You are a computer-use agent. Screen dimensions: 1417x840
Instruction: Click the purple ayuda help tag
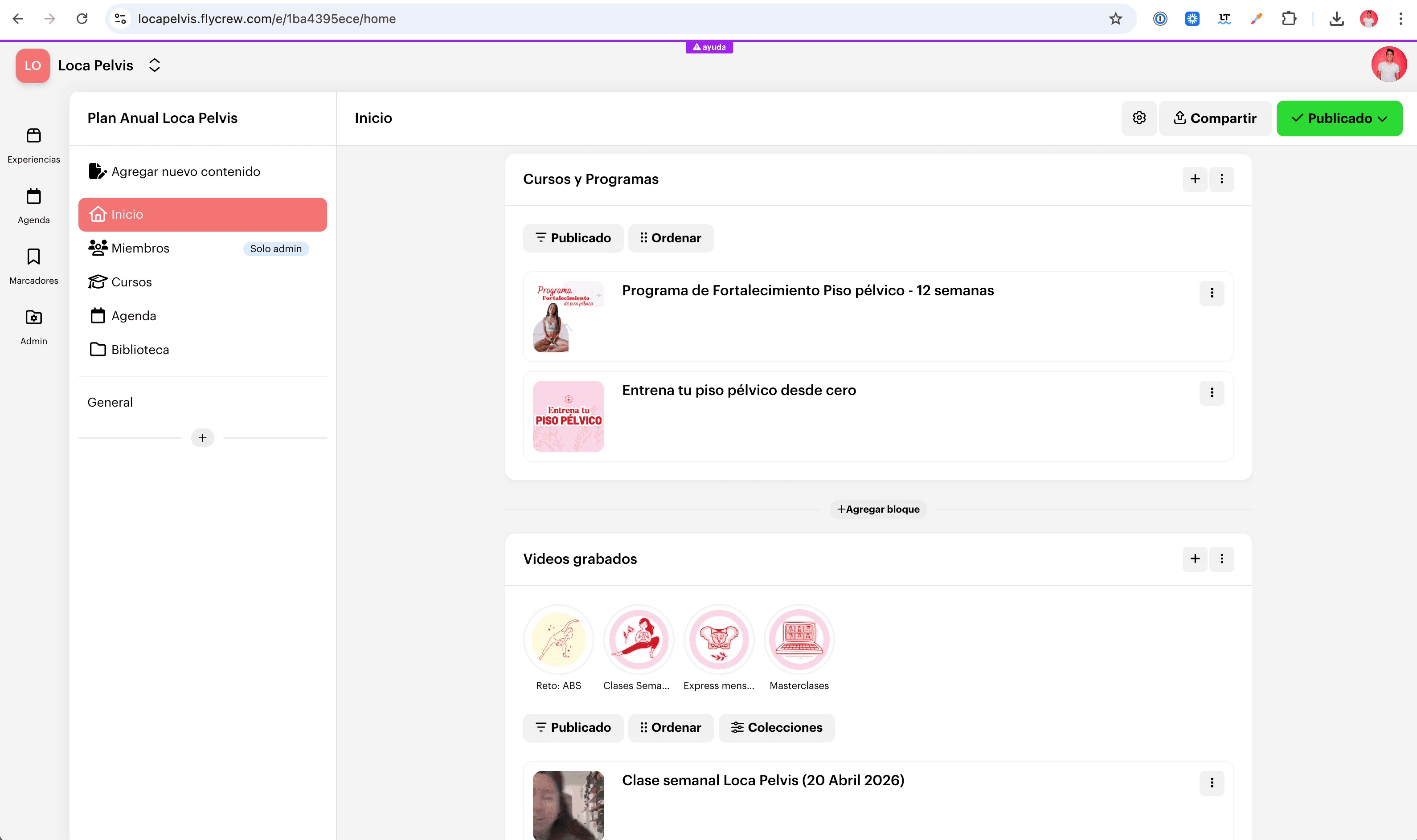coord(709,47)
